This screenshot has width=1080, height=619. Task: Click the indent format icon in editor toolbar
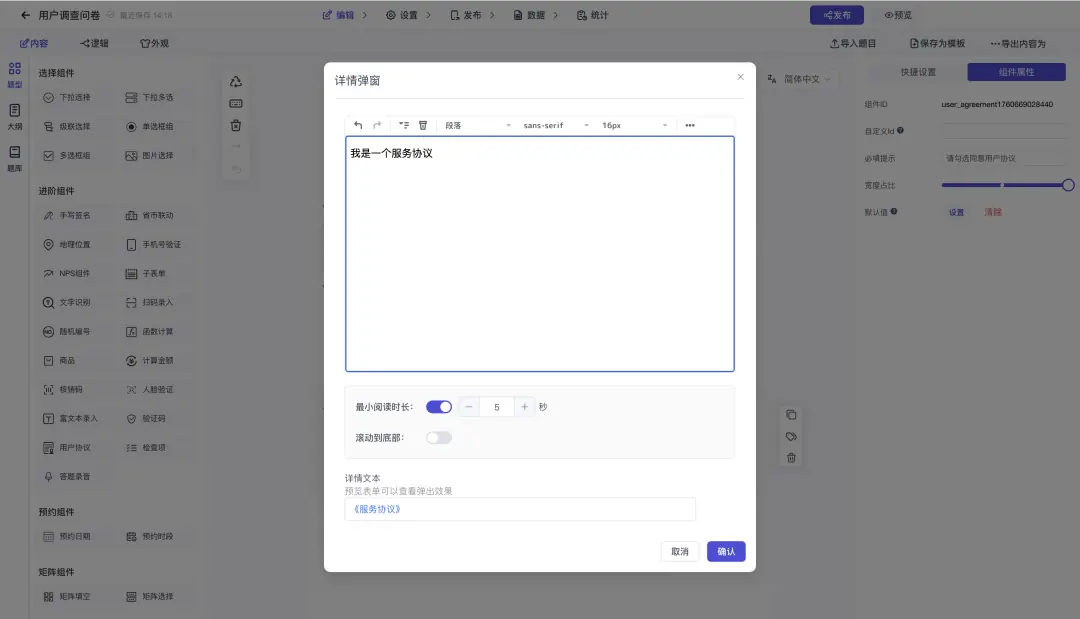[x=404, y=125]
